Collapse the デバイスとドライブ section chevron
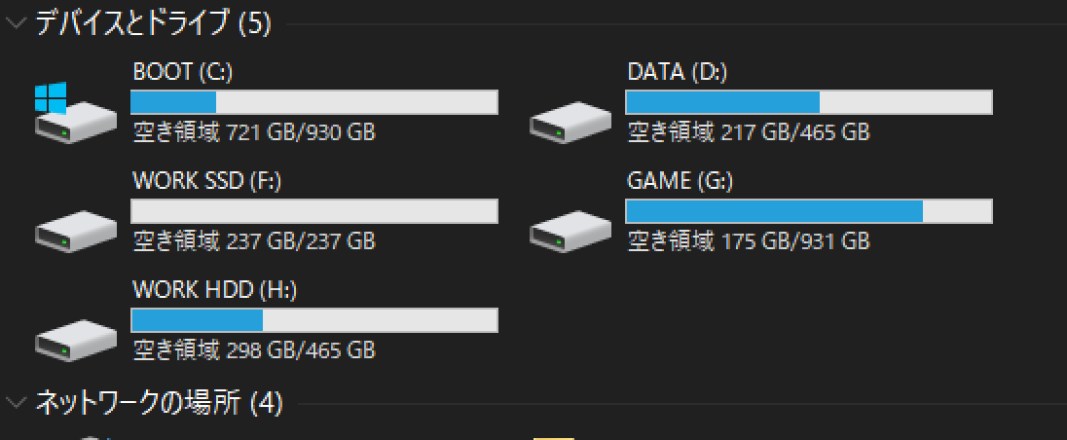 (15, 24)
